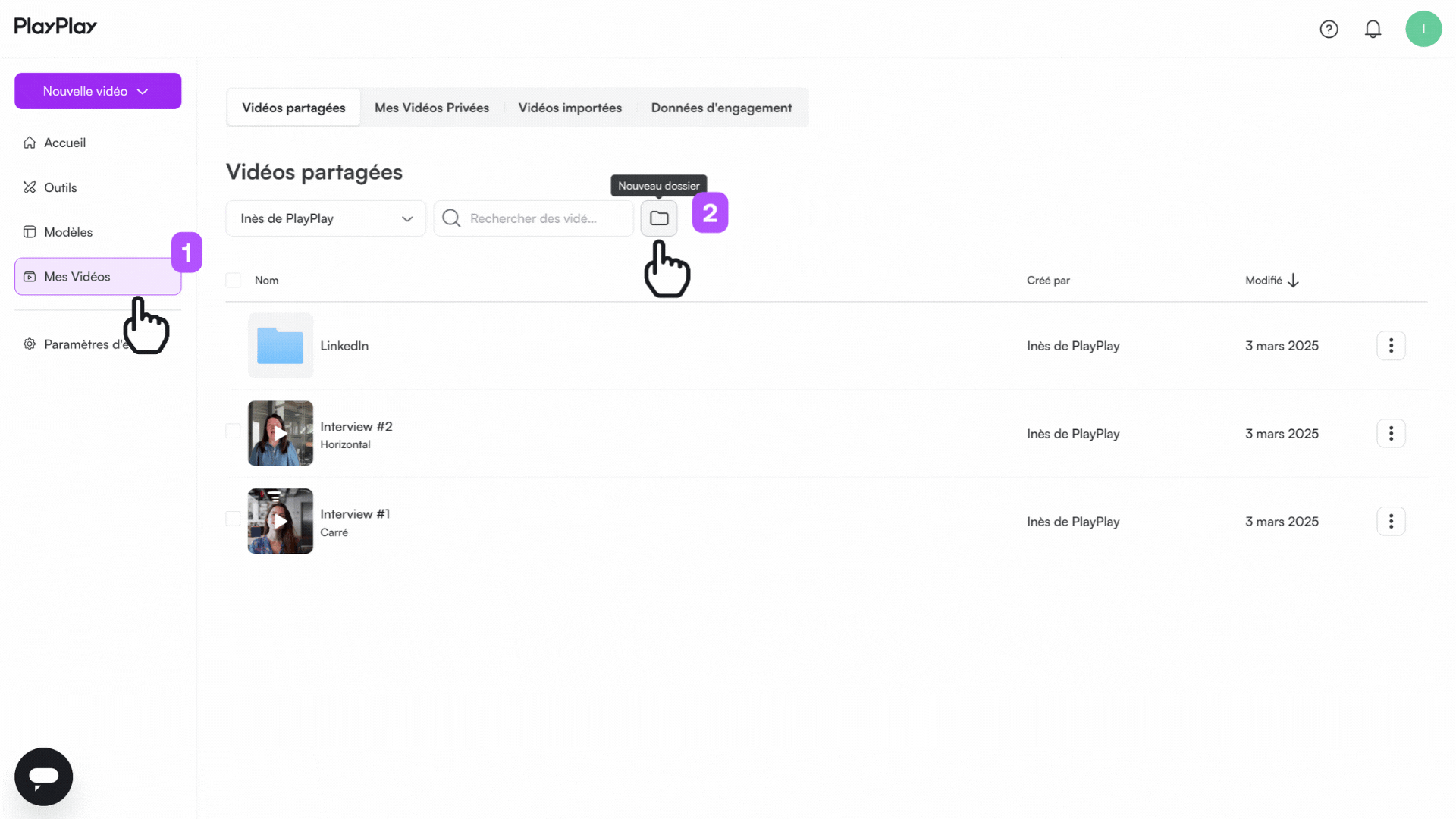
Task: Switch to Vidéos partagées tab
Action: tap(293, 108)
